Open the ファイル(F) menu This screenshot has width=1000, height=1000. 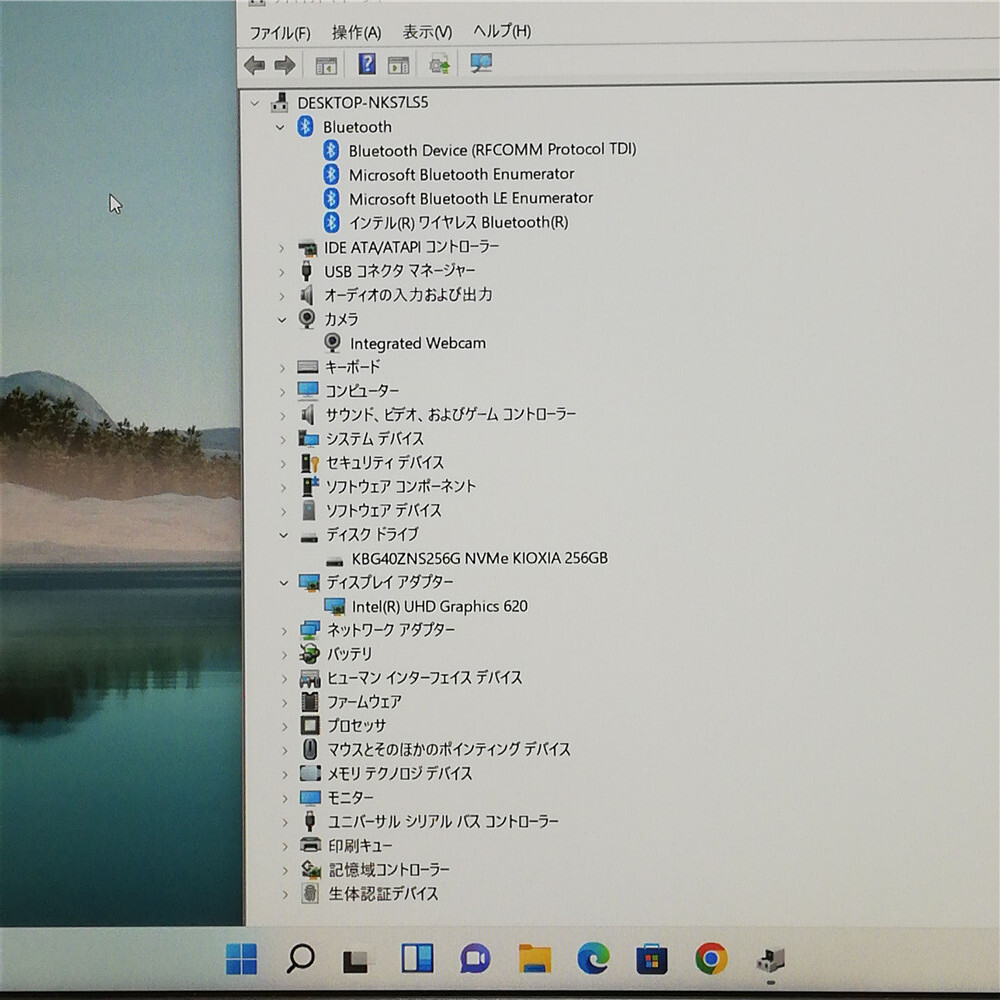click(x=279, y=33)
